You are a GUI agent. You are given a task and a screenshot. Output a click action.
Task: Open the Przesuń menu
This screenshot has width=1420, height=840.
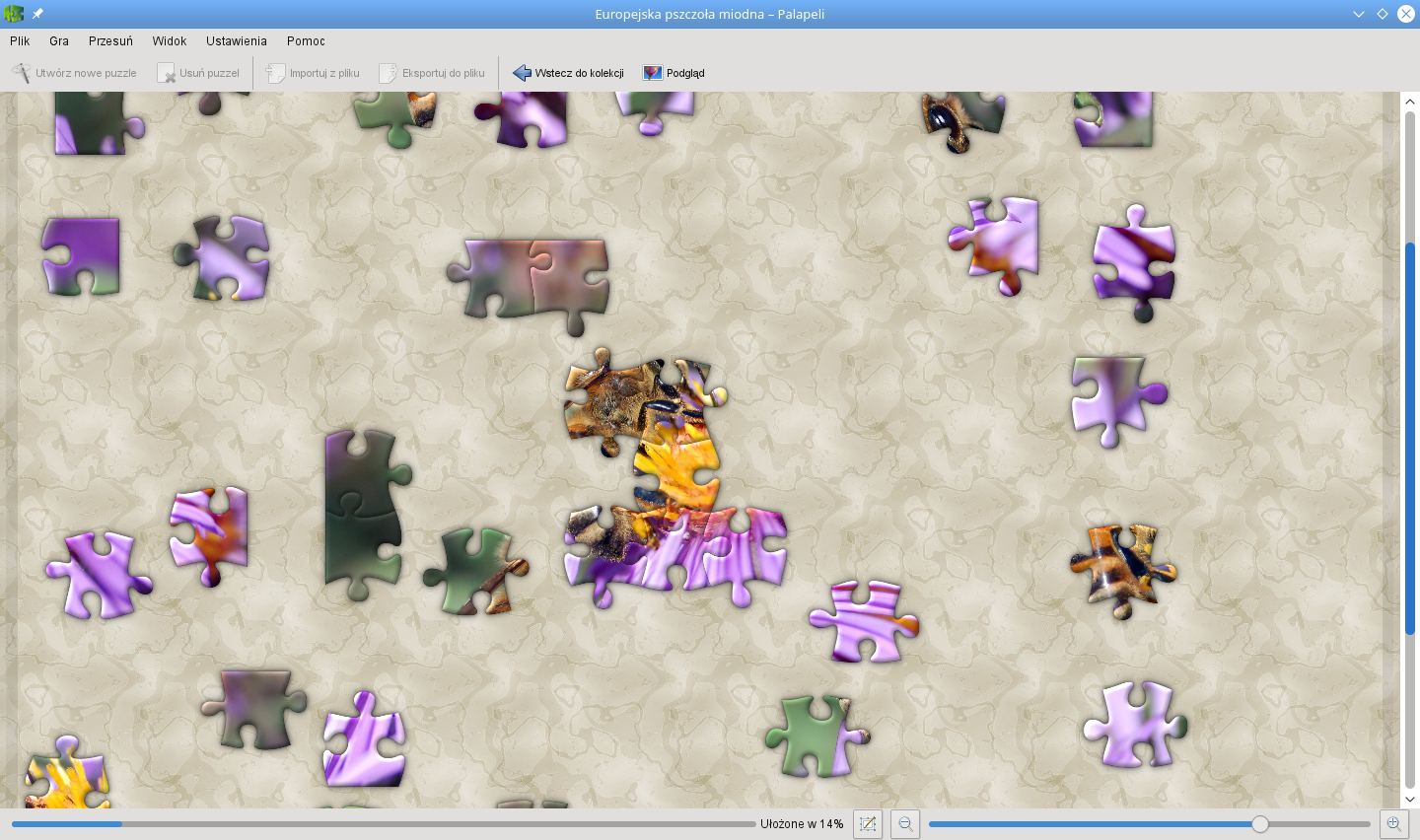[x=110, y=41]
